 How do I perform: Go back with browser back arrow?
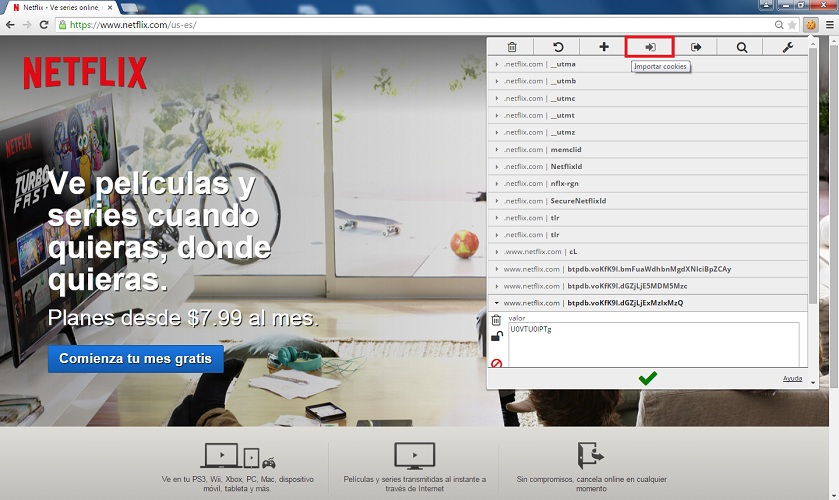[10, 25]
